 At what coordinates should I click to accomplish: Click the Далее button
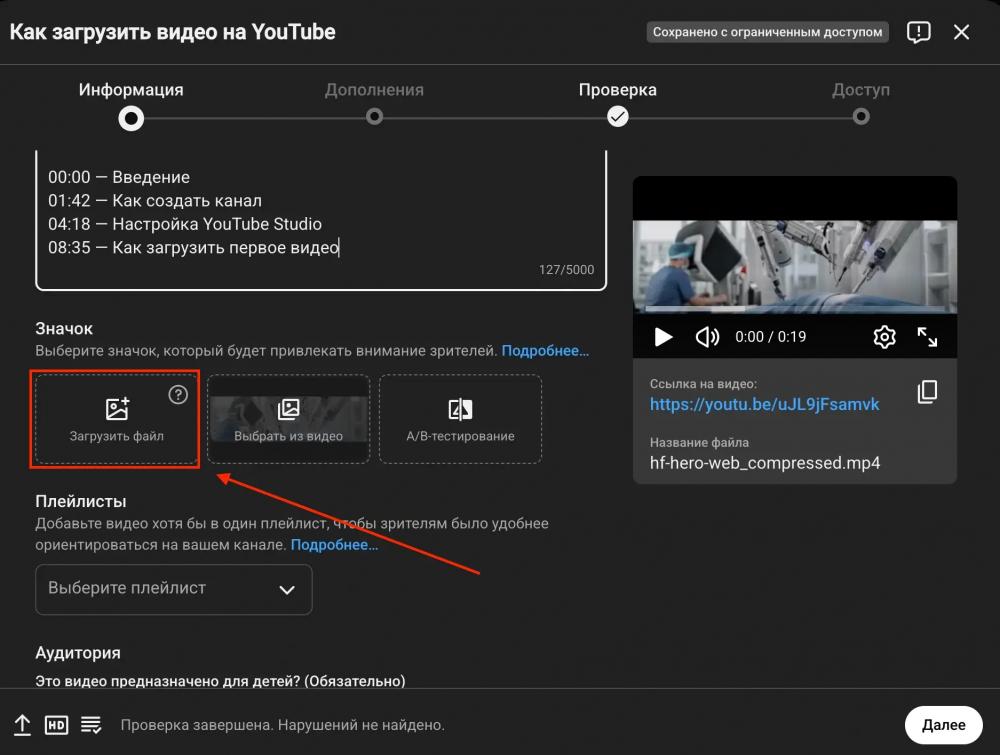tap(943, 725)
